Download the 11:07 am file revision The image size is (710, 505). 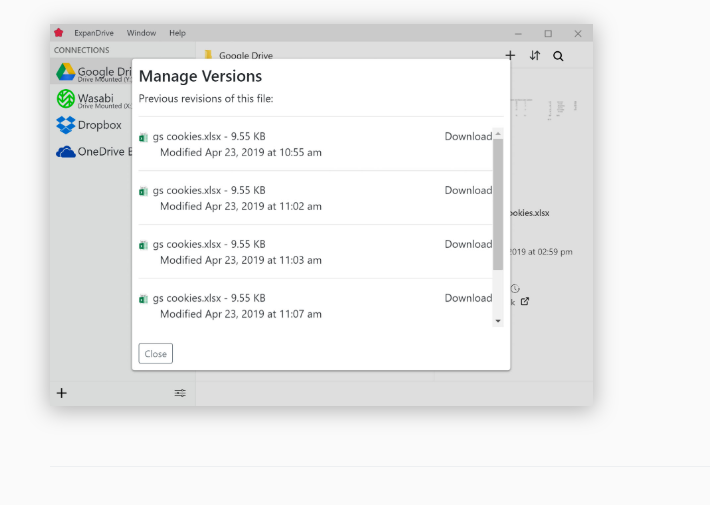(468, 298)
